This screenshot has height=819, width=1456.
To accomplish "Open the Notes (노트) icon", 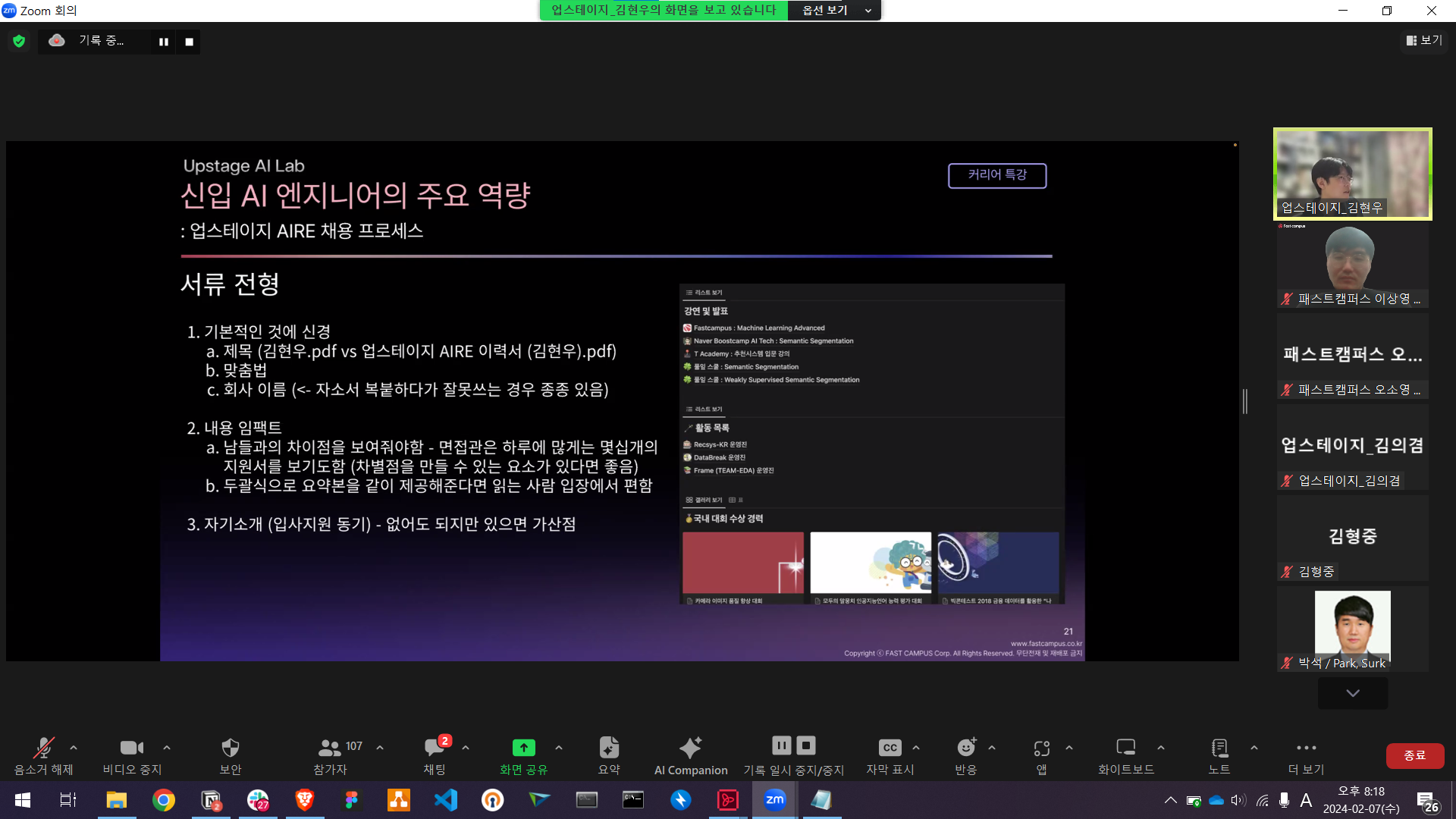I will pos(1219,748).
